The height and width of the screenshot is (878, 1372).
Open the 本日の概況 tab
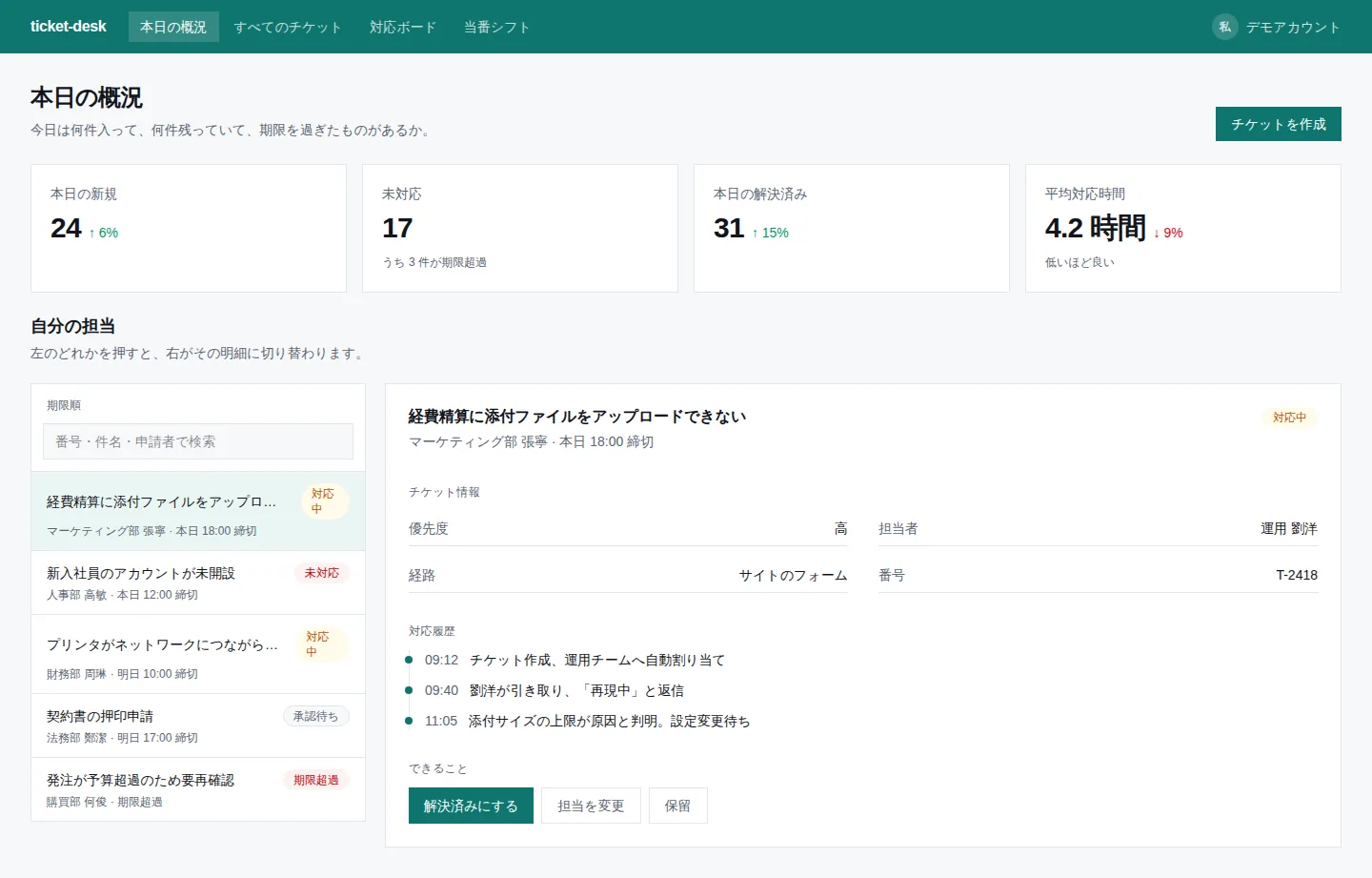point(173,27)
